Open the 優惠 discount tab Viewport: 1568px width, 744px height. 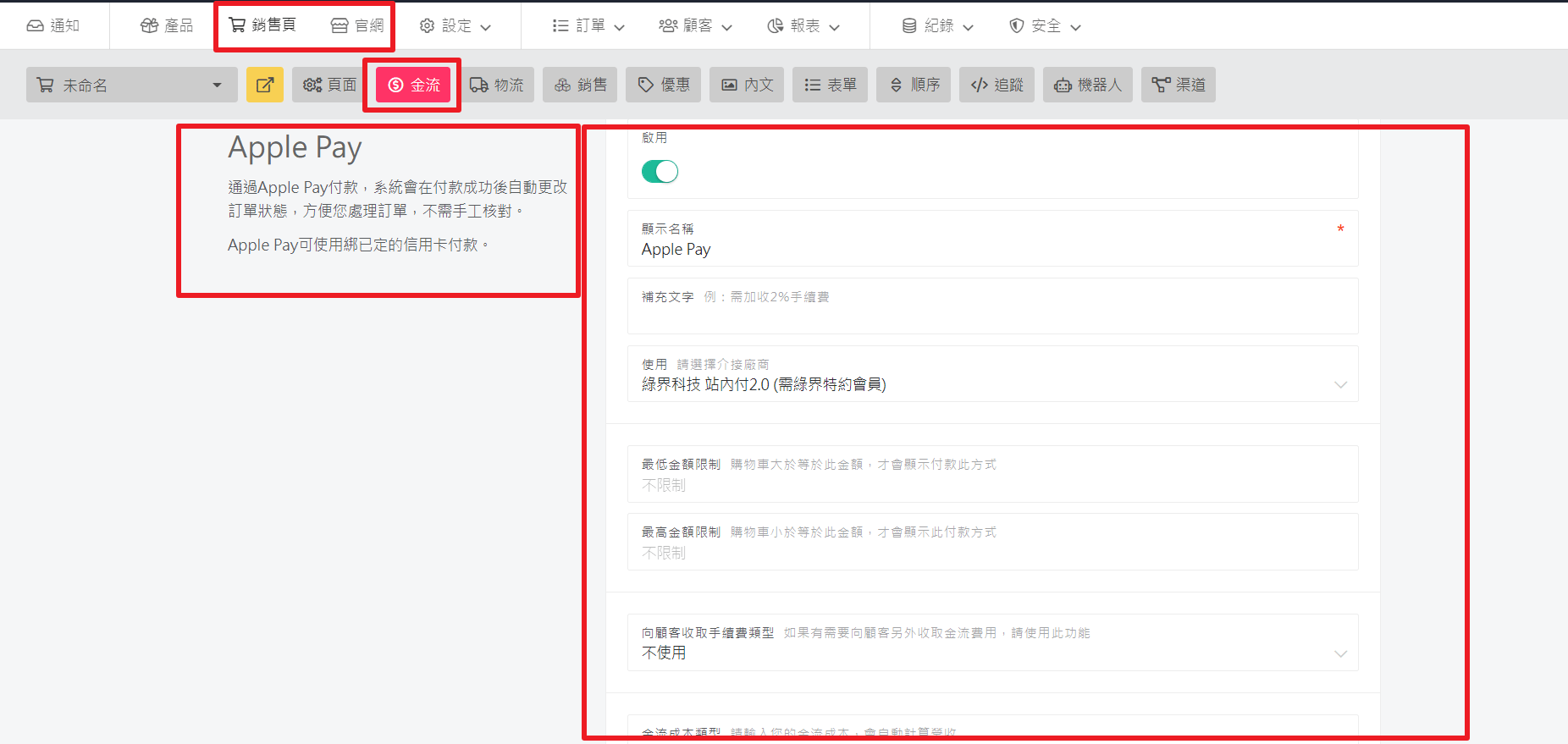pos(663,85)
